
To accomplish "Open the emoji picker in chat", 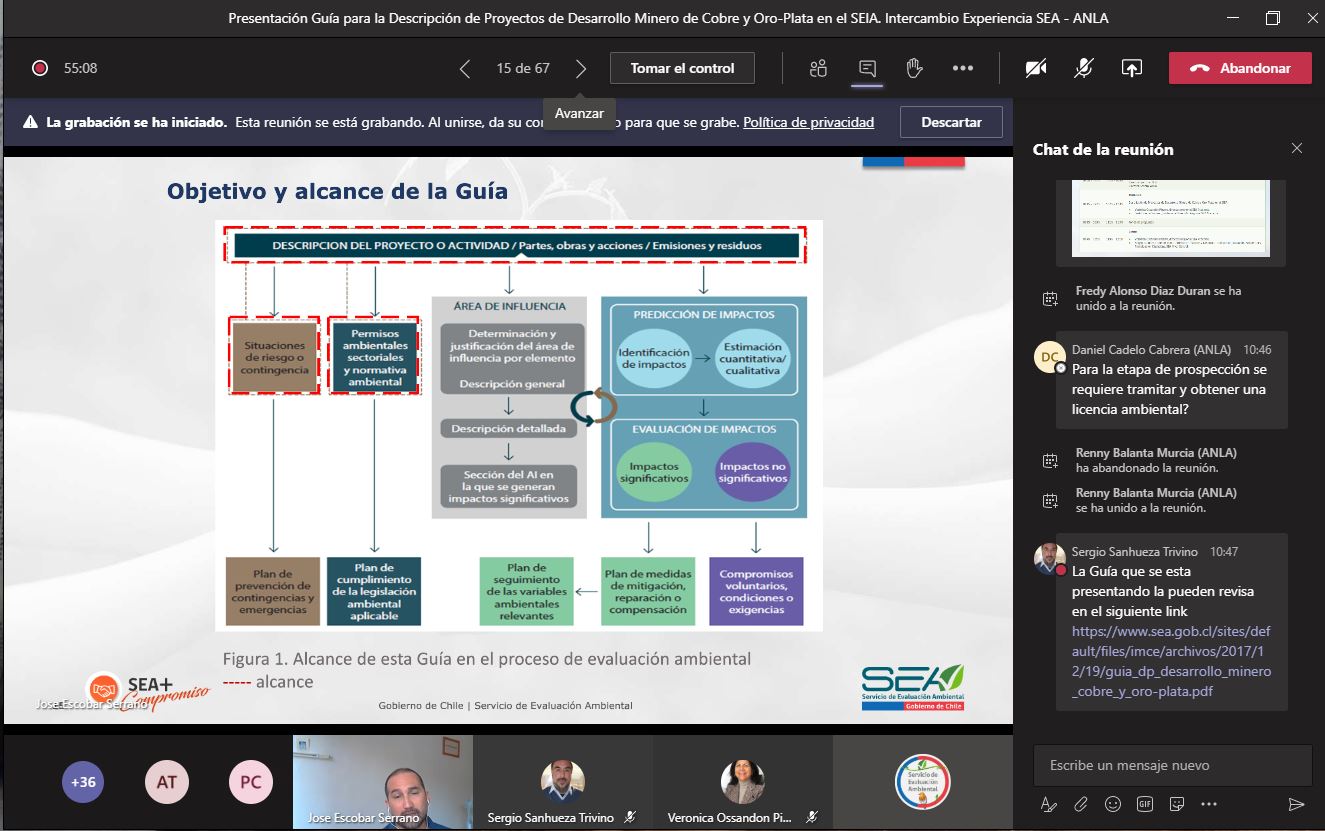I will pyautogui.click(x=1113, y=804).
